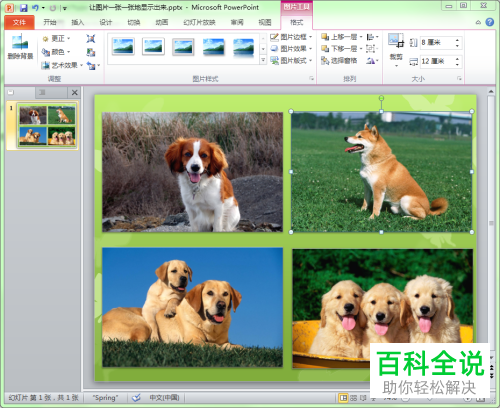Expand the picture styles gallery More arrow

click(263, 60)
